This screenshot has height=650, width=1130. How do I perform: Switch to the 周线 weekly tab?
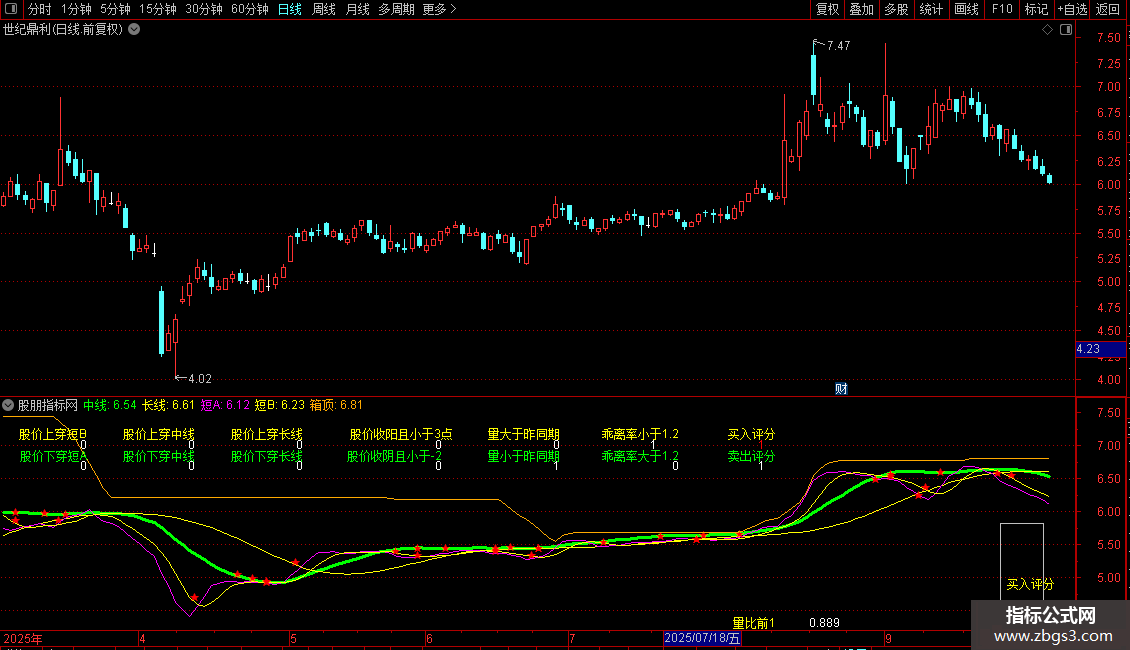tap(323, 10)
